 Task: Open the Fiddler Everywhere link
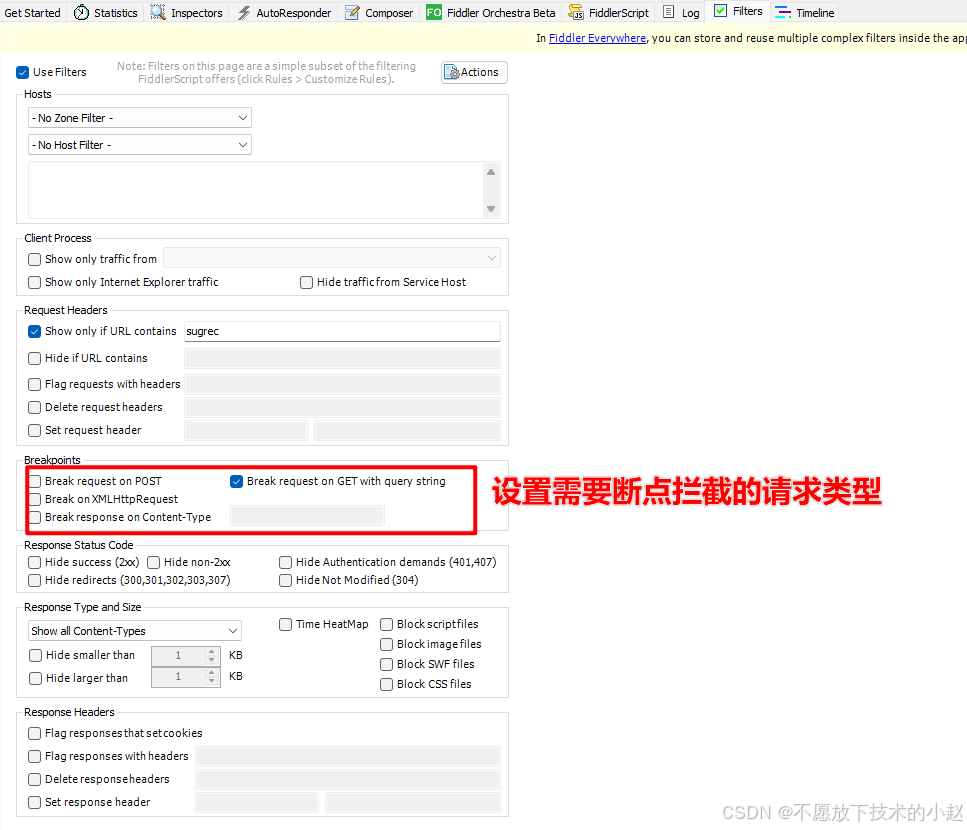point(597,38)
